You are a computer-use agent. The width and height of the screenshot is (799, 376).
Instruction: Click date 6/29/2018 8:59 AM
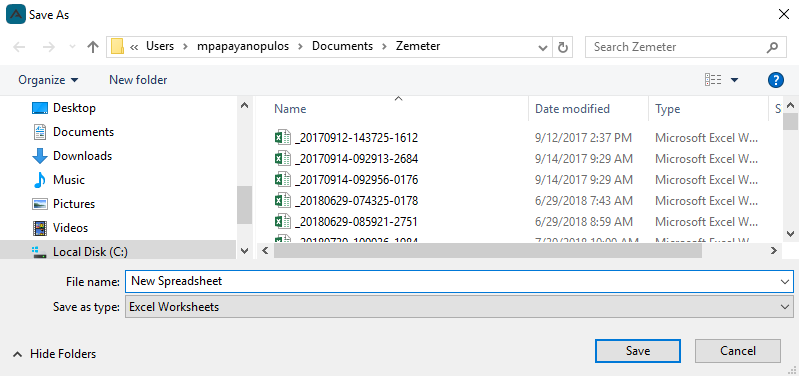pyautogui.click(x=584, y=222)
